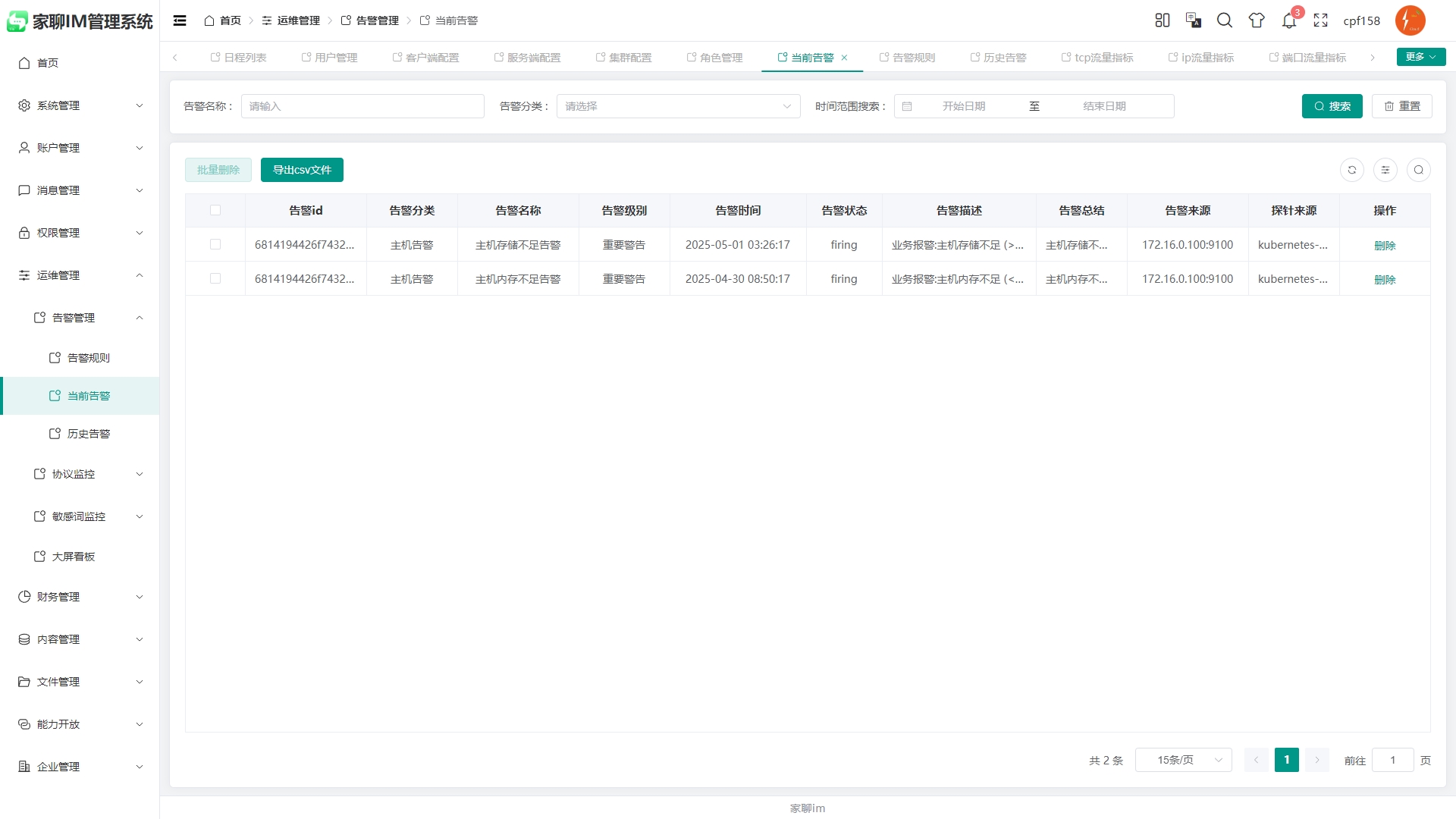Select the 主机存储不足告警 row checkbox
Screen dimensions: 1456x819
click(x=215, y=244)
